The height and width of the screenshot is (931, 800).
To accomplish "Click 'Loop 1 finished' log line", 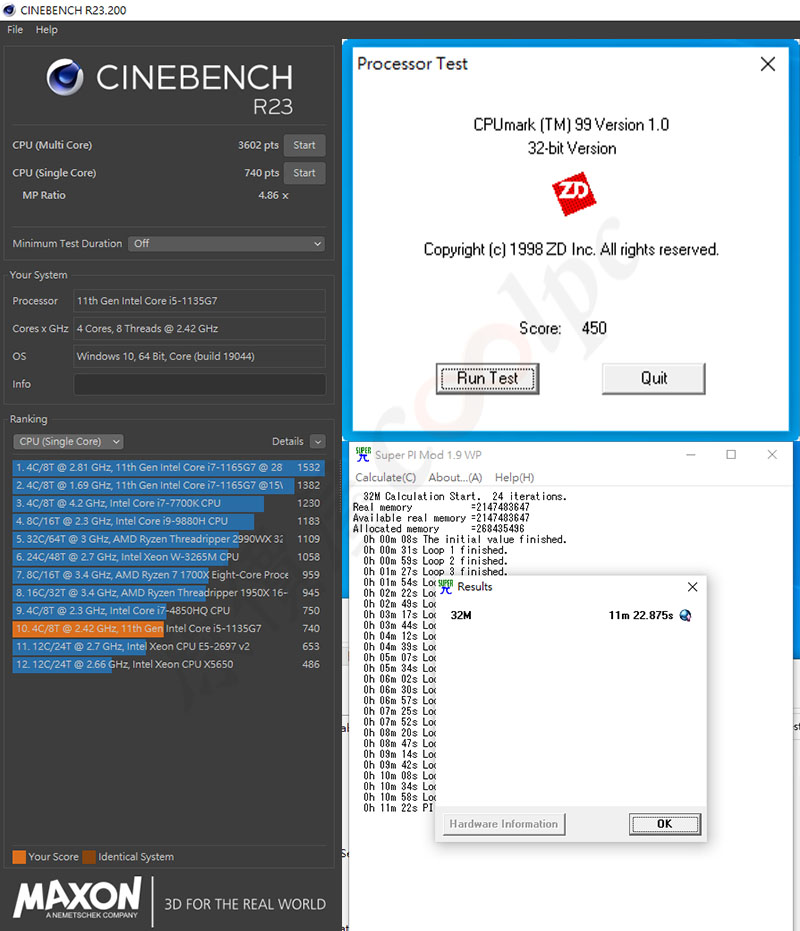I will 435,550.
